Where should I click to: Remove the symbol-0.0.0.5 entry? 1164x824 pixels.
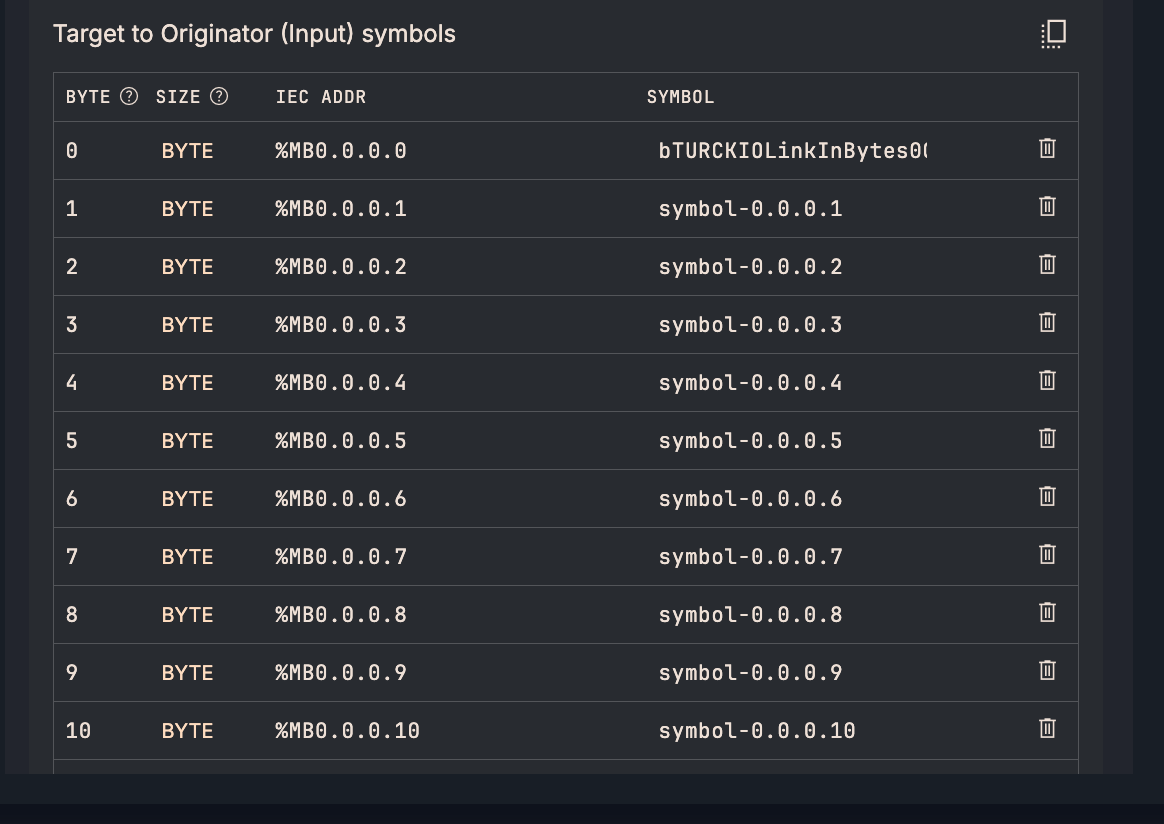1047,439
